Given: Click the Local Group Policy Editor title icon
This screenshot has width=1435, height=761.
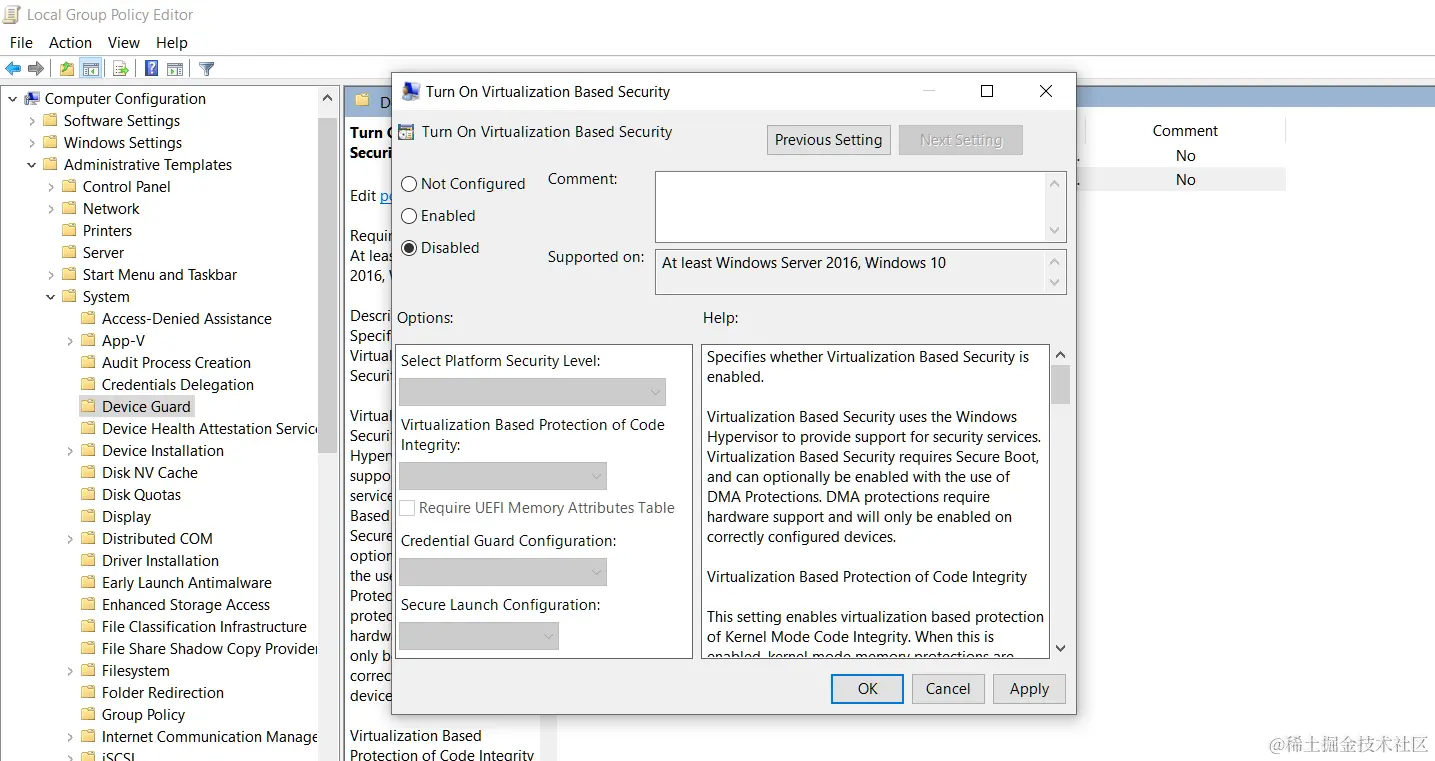Looking at the screenshot, I should tap(12, 15).
